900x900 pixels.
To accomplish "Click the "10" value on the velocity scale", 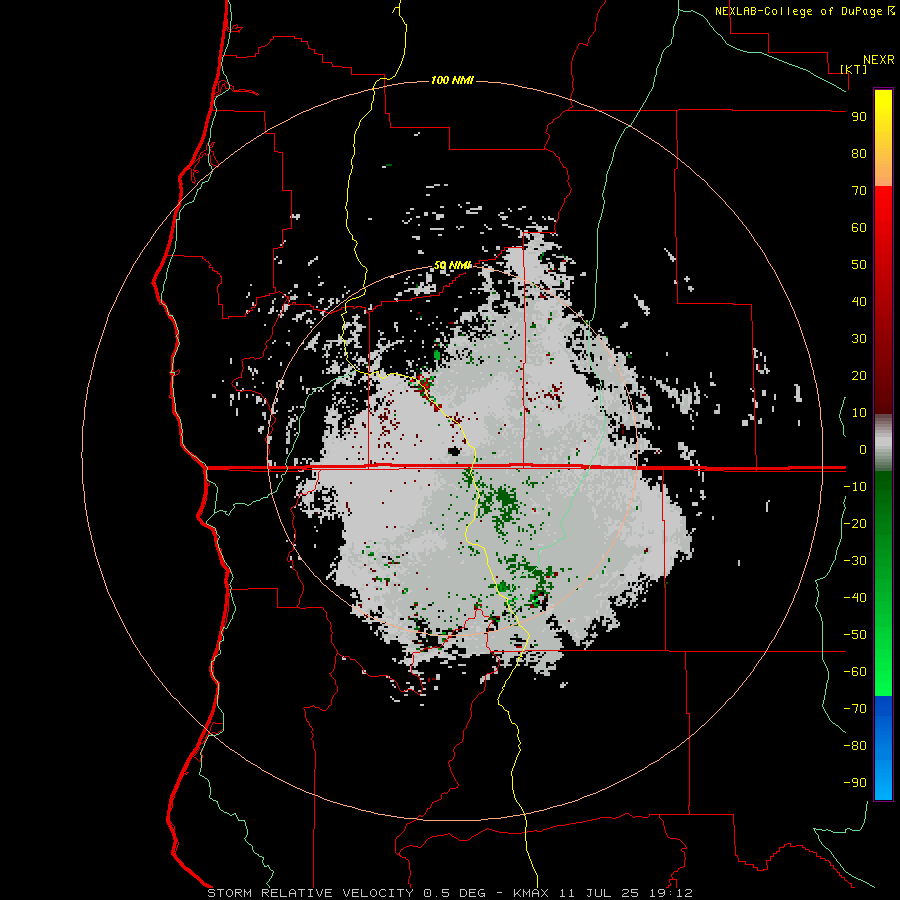I will pos(859,413).
